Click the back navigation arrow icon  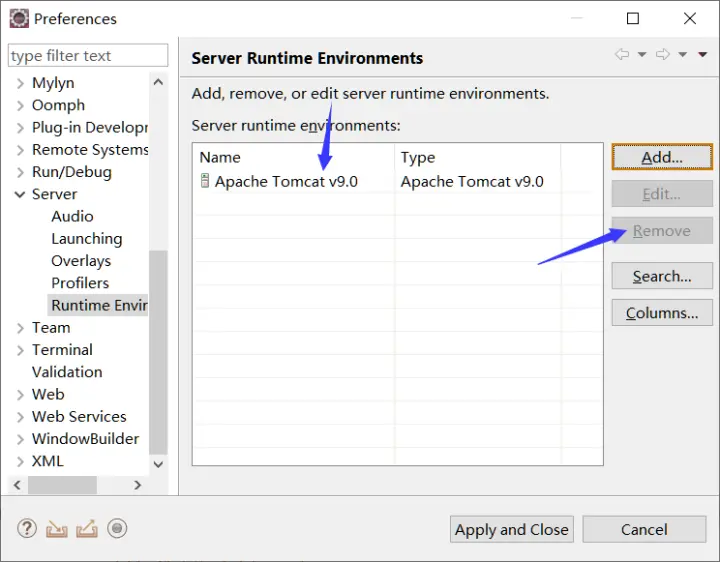coord(622,55)
